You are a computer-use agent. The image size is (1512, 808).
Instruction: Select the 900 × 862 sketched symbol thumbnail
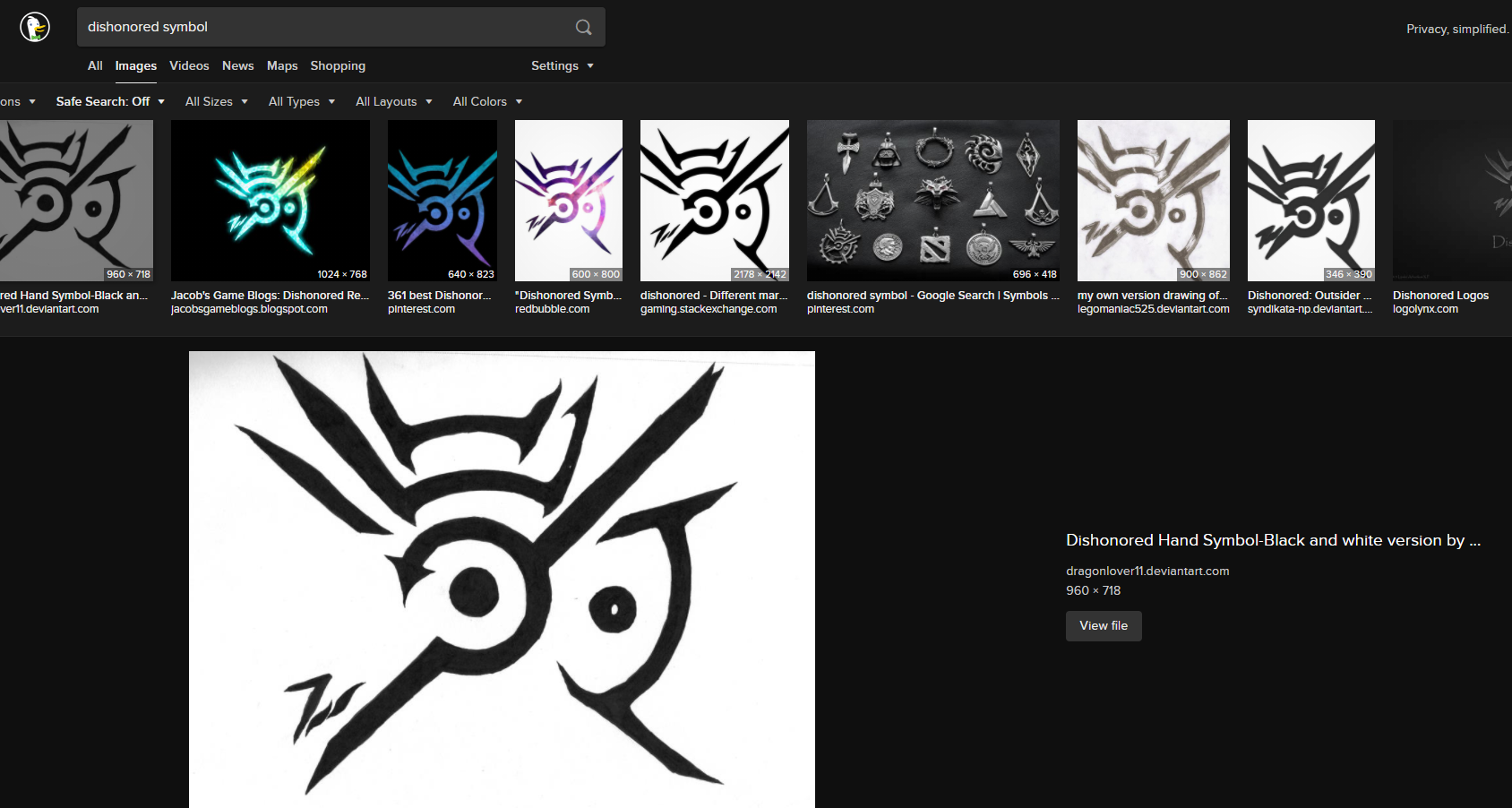[1154, 201]
